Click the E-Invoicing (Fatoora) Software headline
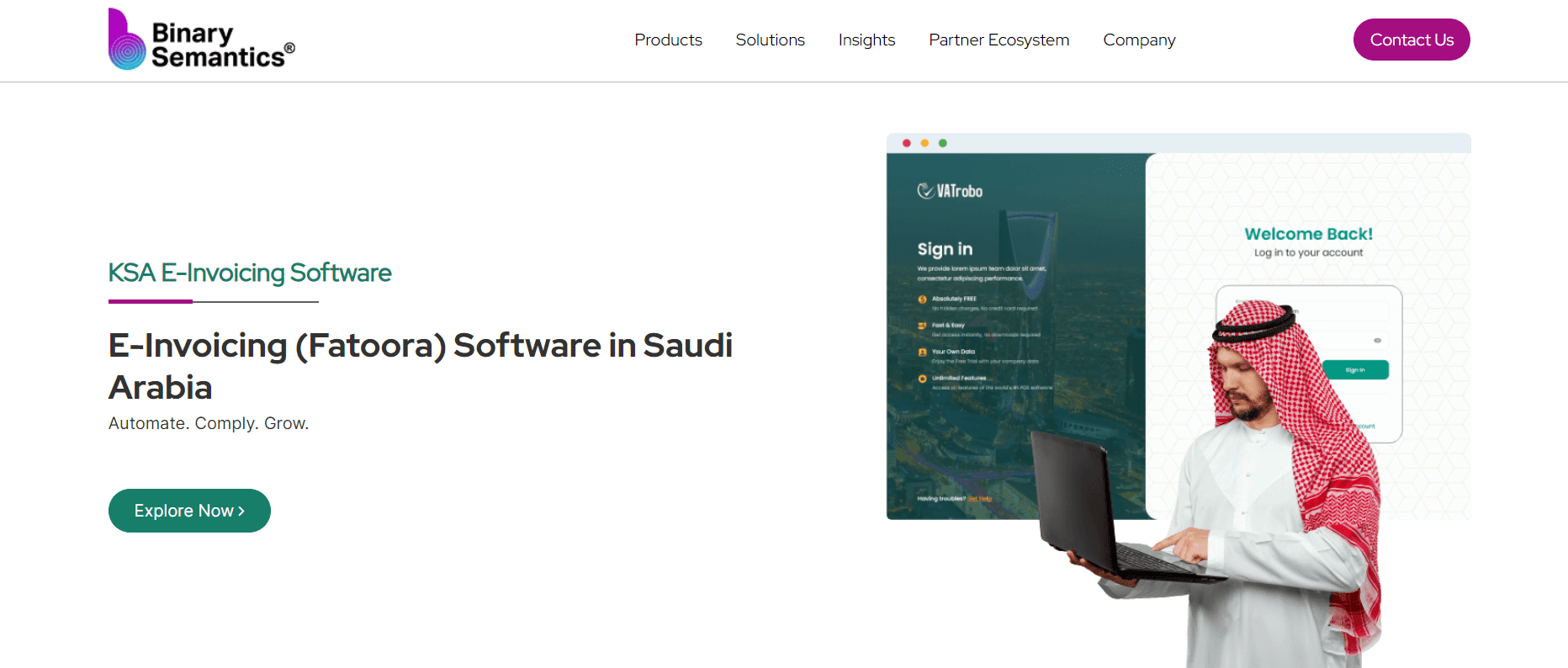Screen dimensions: 1568x668 (421, 366)
